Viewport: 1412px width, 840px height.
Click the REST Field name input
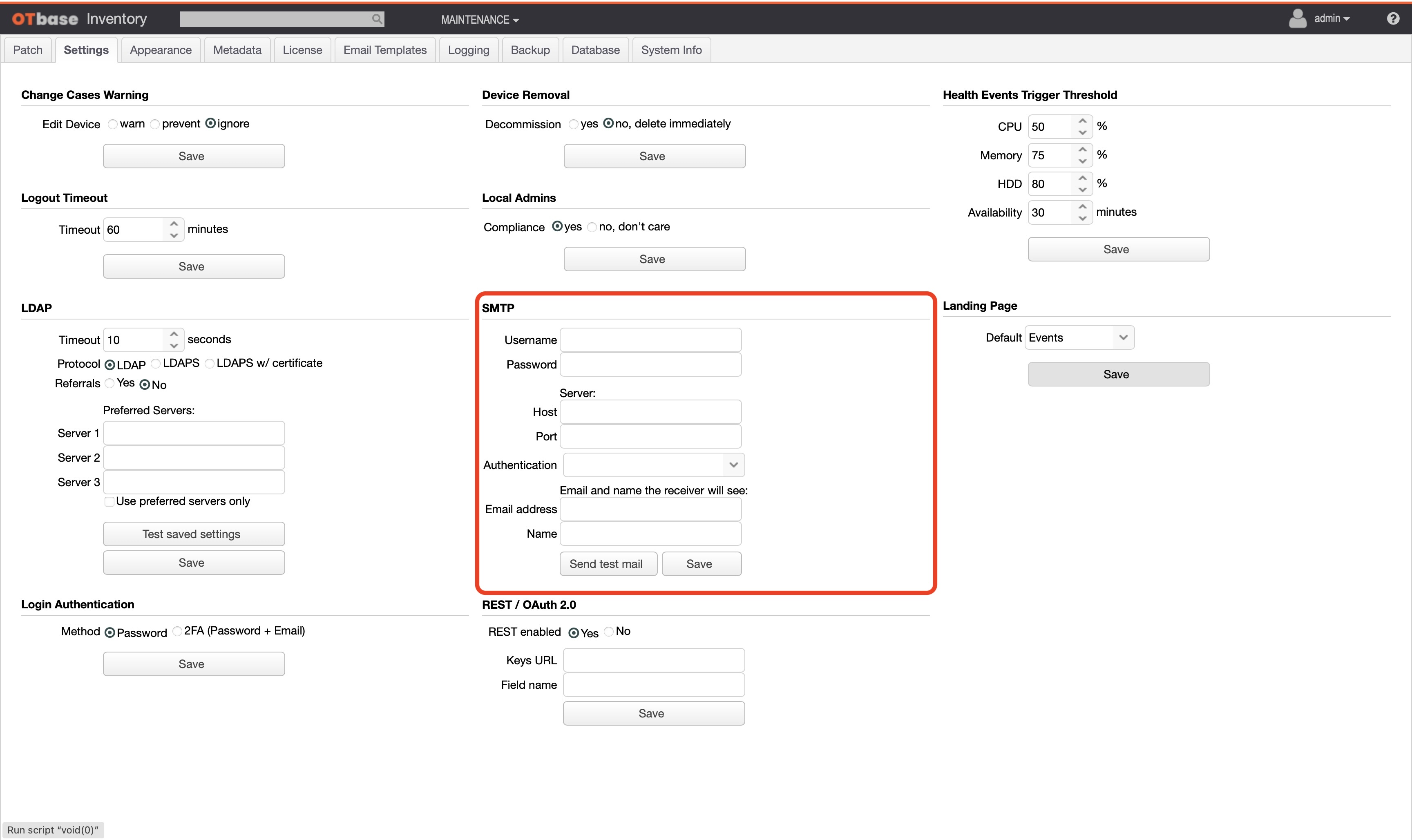pyautogui.click(x=654, y=684)
